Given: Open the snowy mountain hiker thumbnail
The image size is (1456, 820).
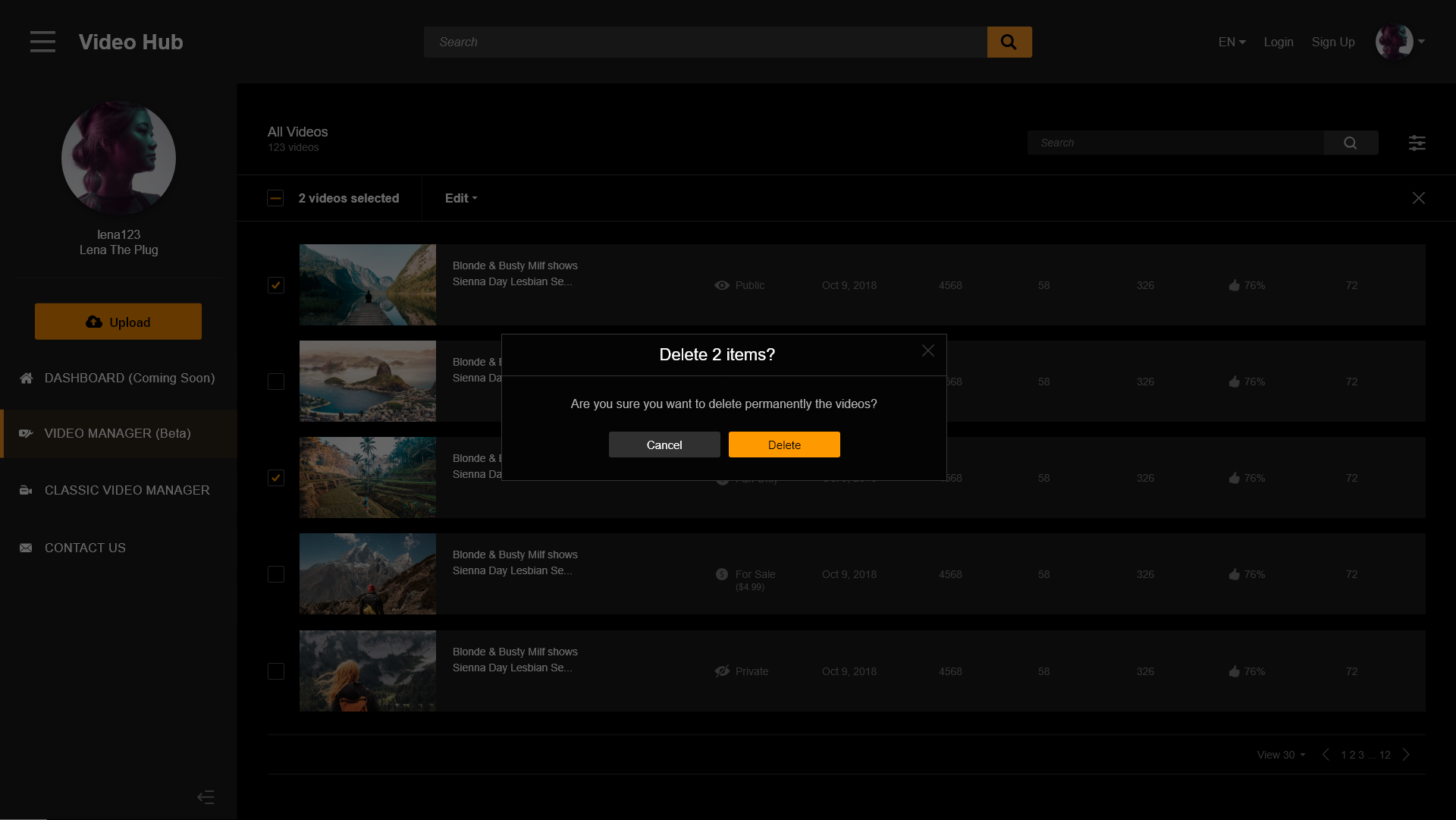Looking at the screenshot, I should tap(368, 573).
